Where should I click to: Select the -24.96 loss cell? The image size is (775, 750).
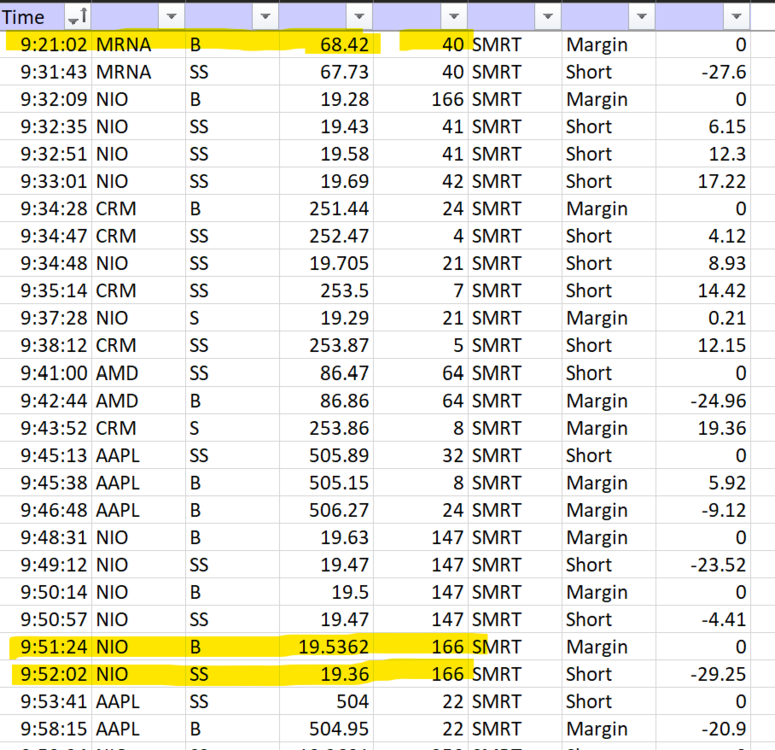point(703,401)
